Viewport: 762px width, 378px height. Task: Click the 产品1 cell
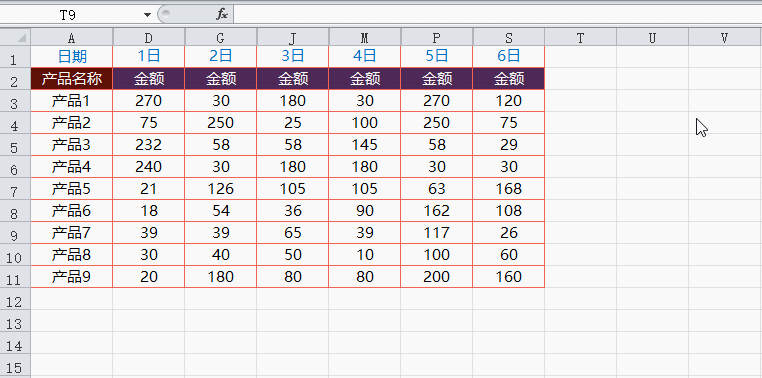pyautogui.click(x=72, y=101)
